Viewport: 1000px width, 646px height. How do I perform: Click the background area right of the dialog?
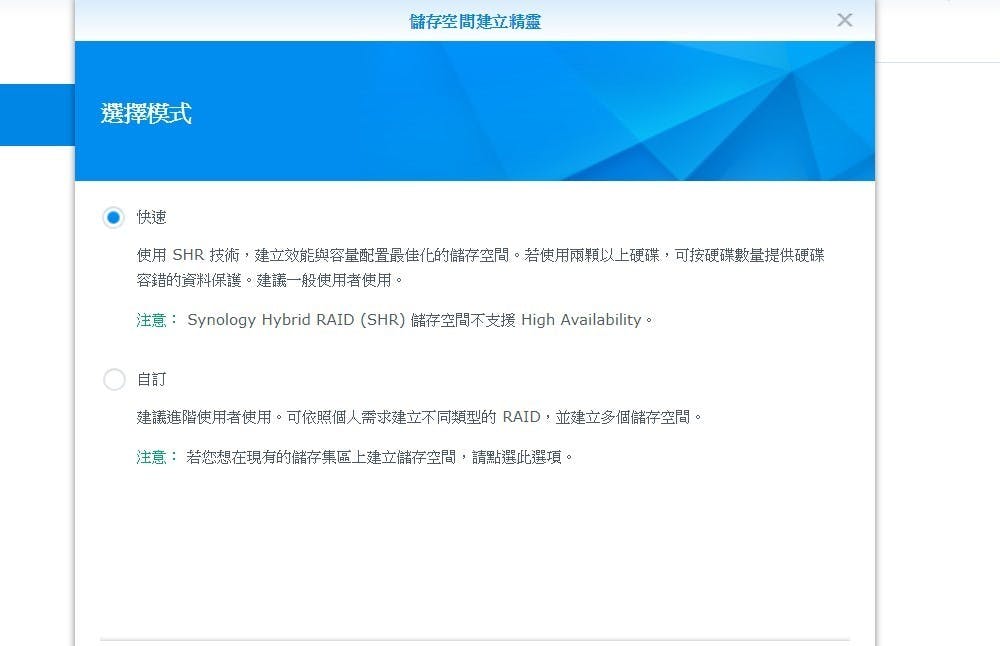940,300
